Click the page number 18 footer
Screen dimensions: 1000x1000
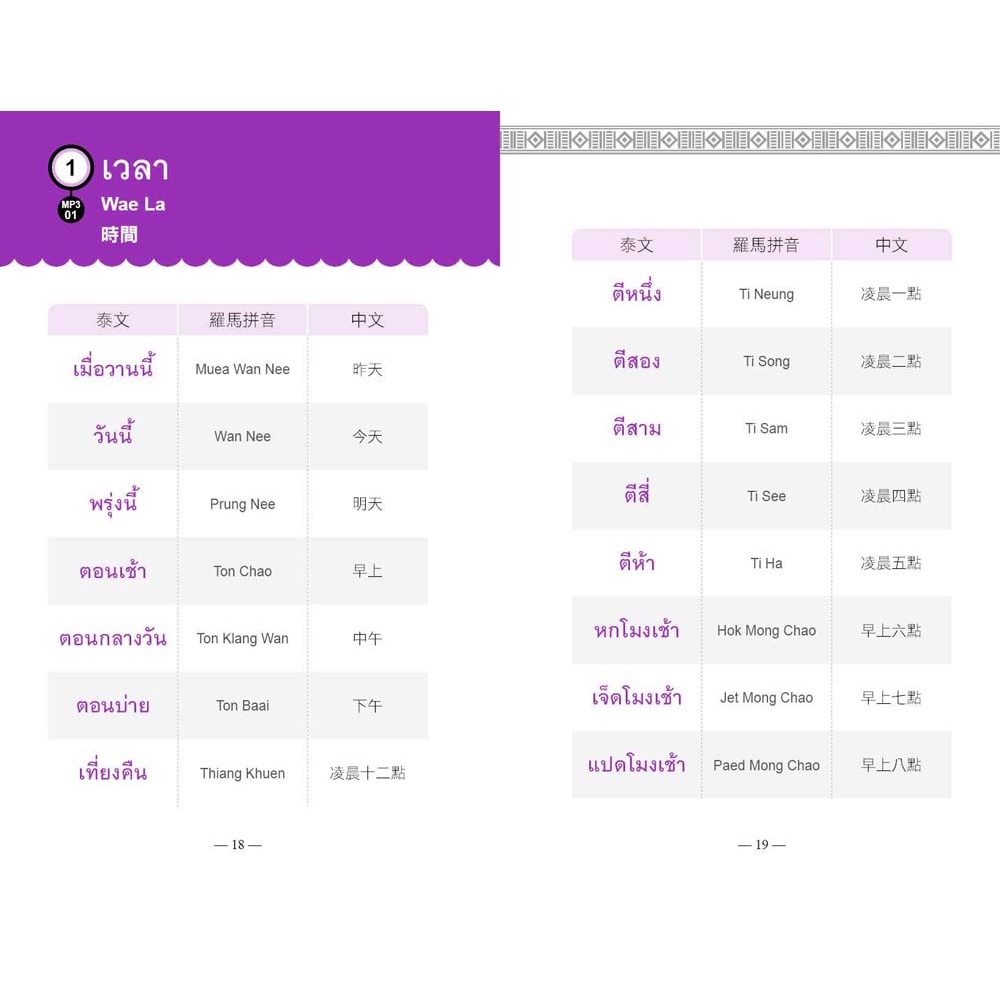tap(238, 845)
